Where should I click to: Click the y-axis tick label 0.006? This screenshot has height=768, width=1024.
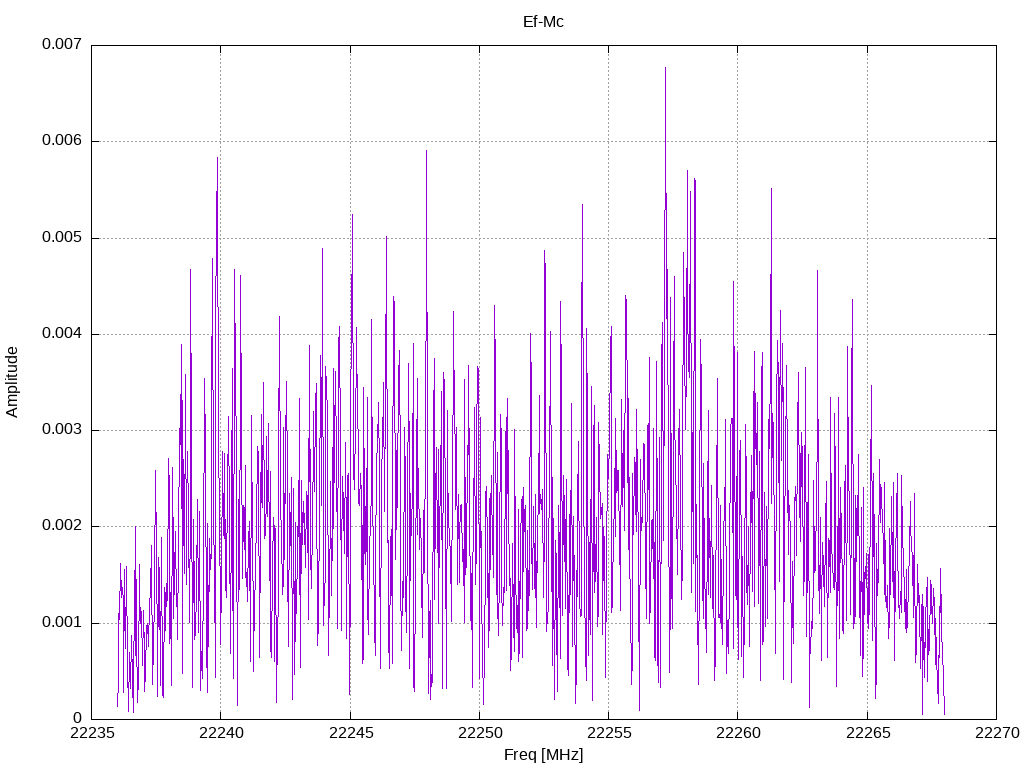tap(62, 140)
